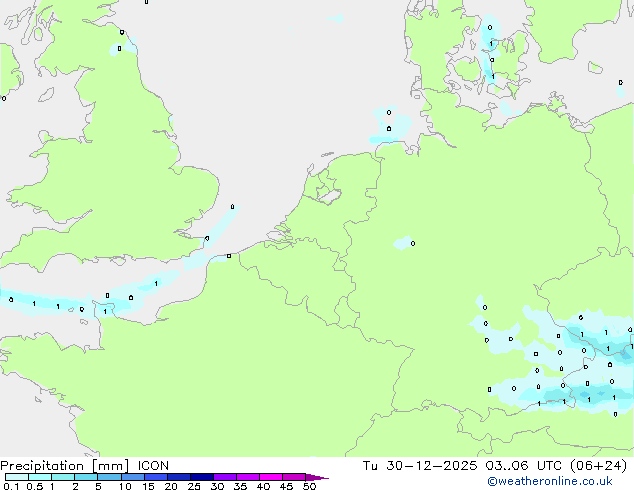Click the 'Precipitation' title text
The height and width of the screenshot is (490, 634).
coord(42,466)
